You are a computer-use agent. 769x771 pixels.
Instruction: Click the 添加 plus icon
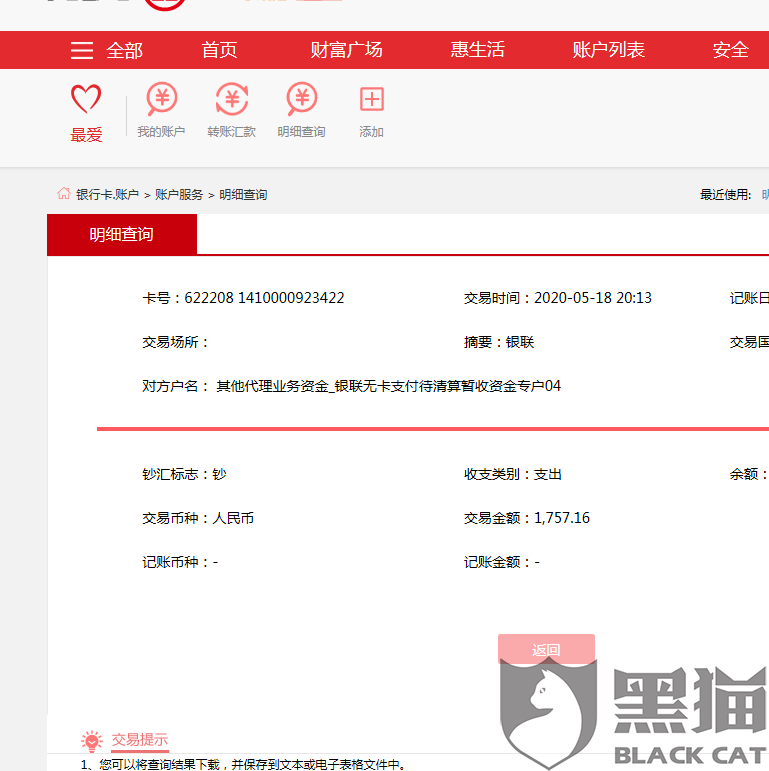tap(372, 99)
